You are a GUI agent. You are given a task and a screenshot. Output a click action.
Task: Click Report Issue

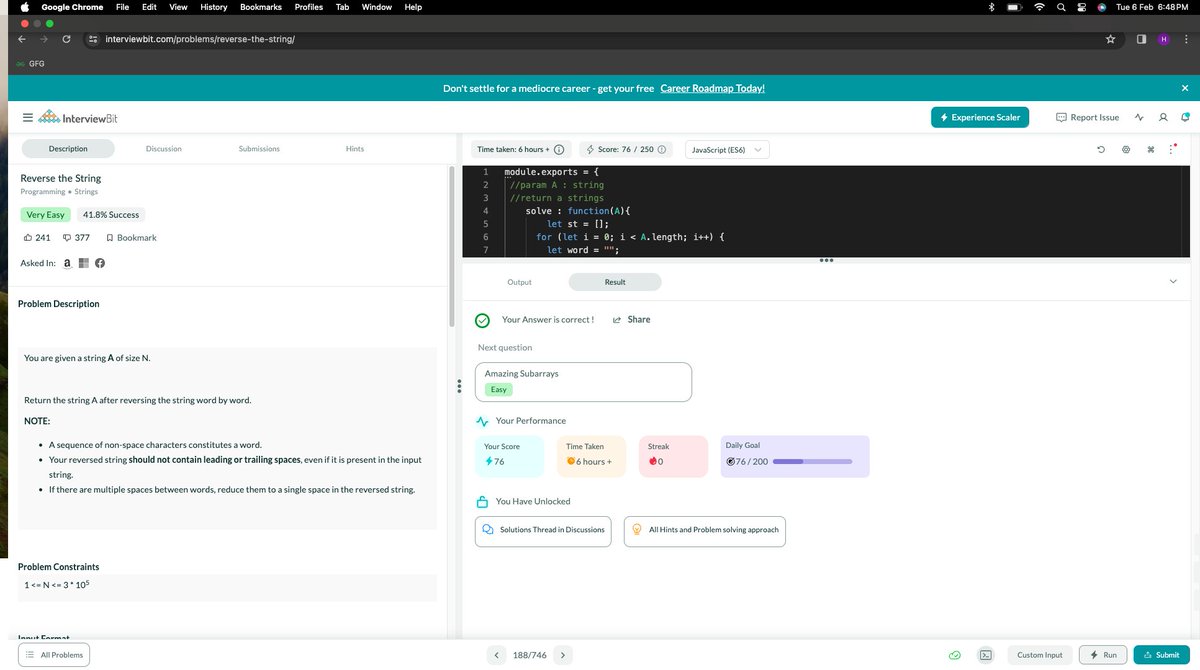click(x=1088, y=117)
